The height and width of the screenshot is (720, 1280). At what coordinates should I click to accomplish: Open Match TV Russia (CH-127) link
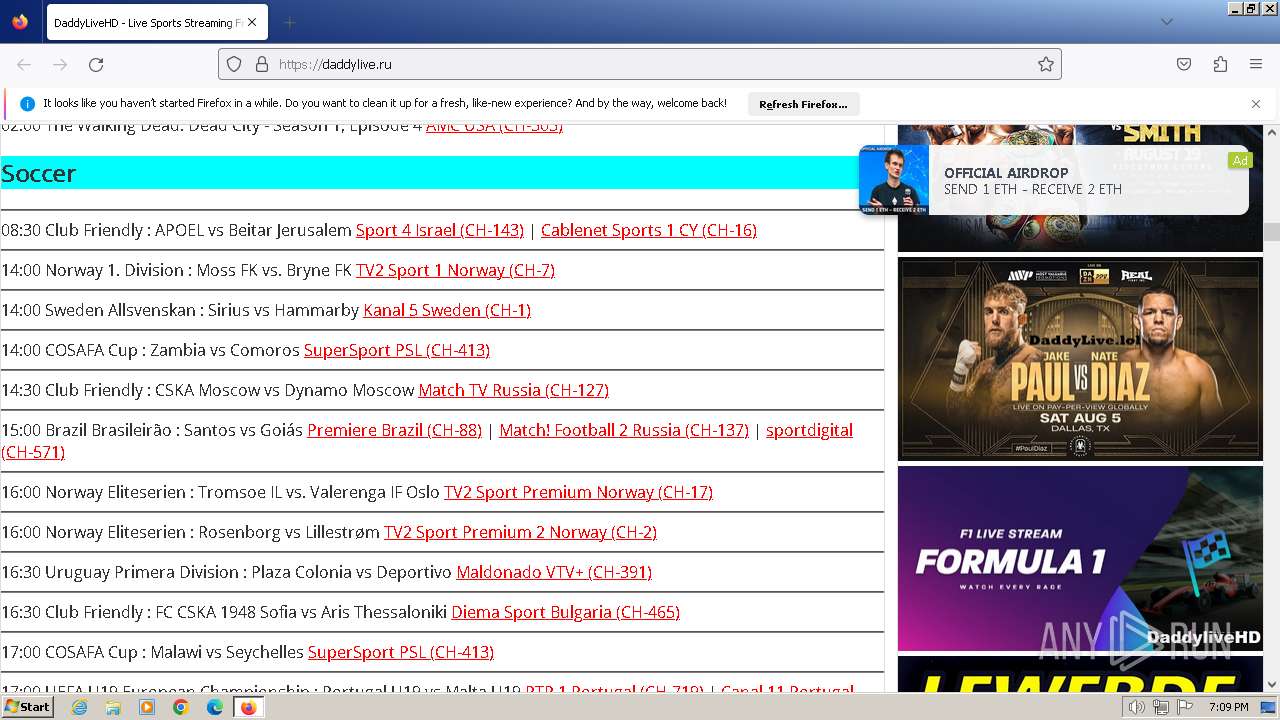(x=513, y=390)
